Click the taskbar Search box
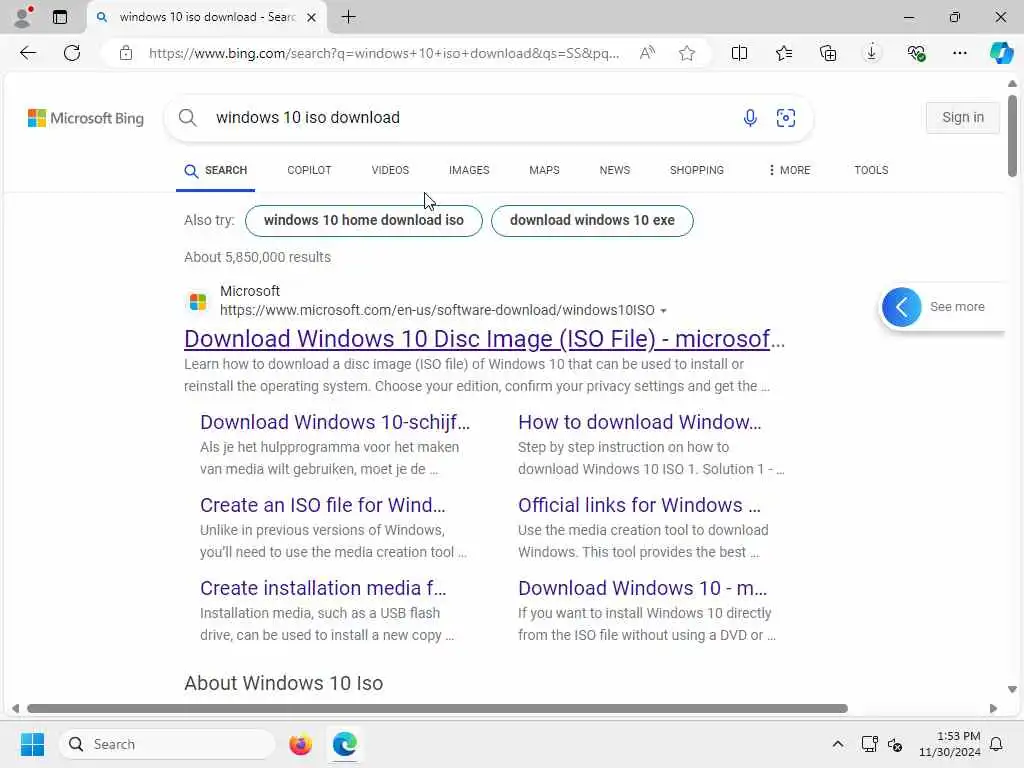The image size is (1024, 768). pos(167,744)
